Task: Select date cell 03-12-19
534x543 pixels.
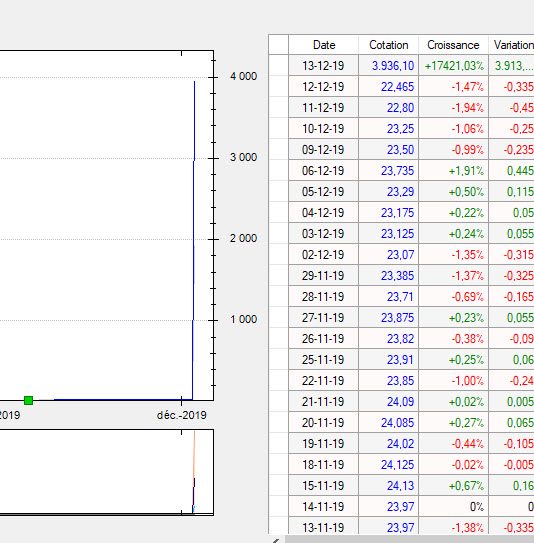Action: click(323, 233)
